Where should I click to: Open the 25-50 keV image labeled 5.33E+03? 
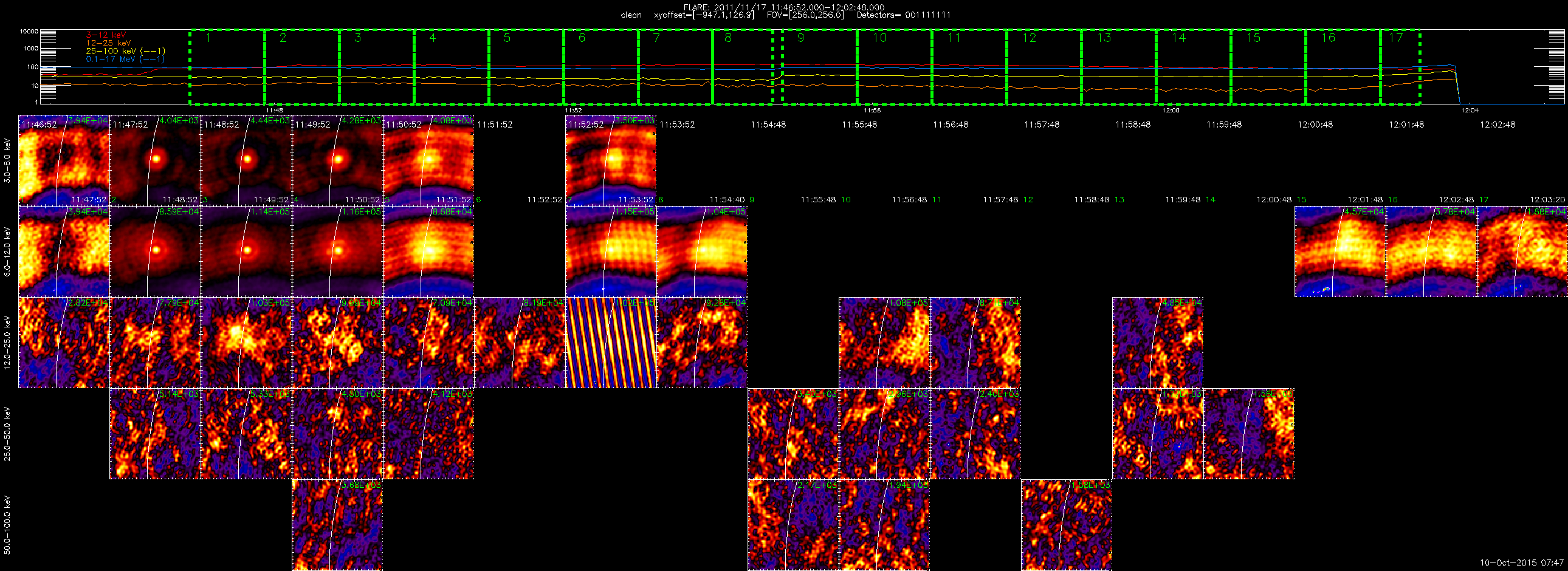(247, 434)
